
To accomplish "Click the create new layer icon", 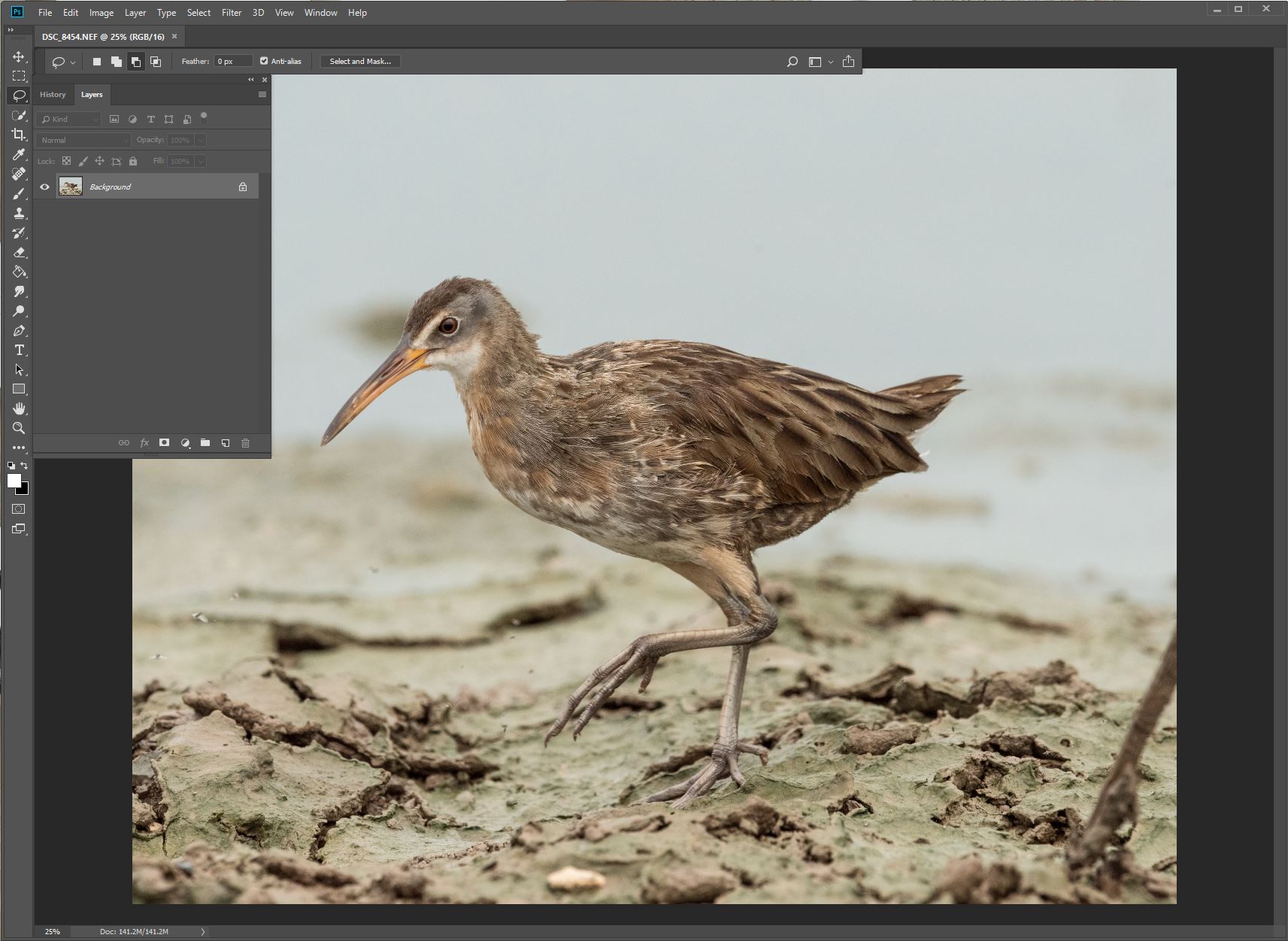I will coord(225,443).
